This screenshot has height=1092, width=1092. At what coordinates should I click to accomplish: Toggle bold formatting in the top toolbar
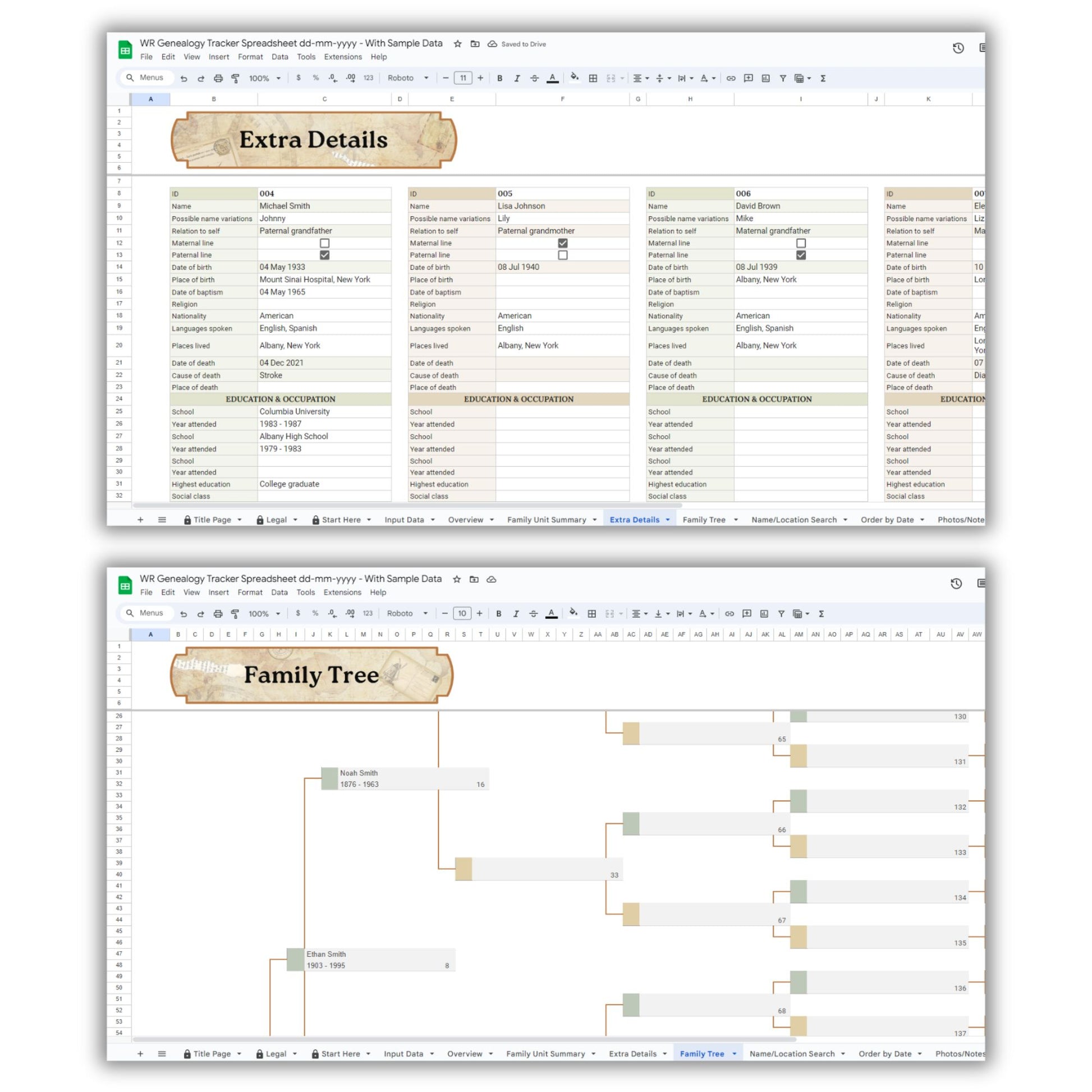coord(499,78)
